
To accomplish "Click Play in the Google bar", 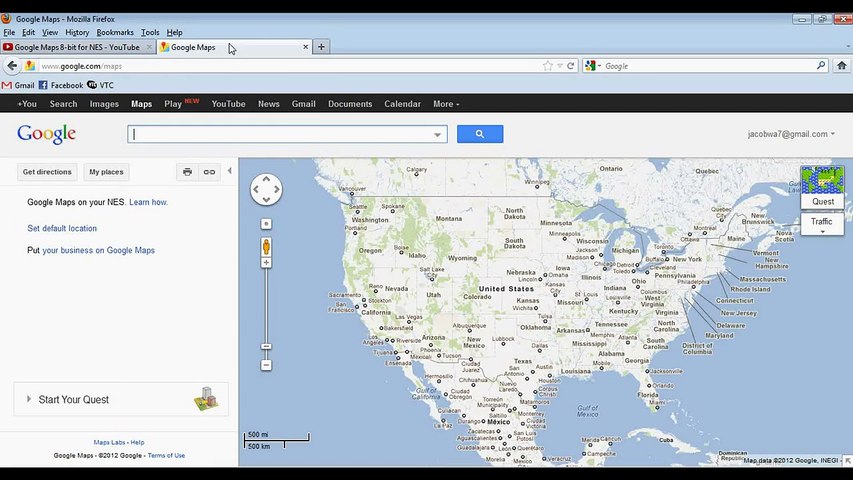I will 173,104.
